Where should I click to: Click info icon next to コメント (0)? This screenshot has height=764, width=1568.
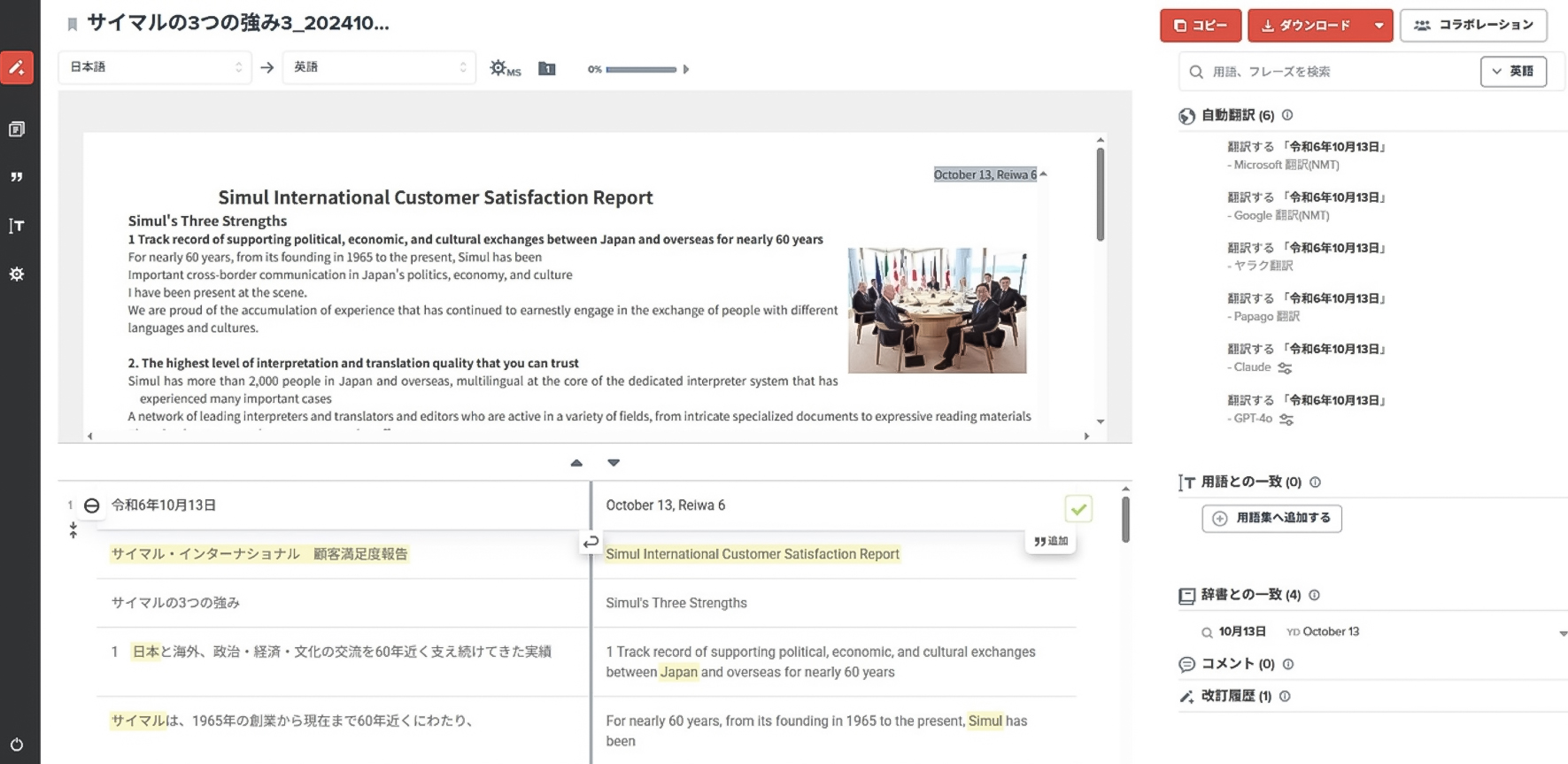point(1288,664)
